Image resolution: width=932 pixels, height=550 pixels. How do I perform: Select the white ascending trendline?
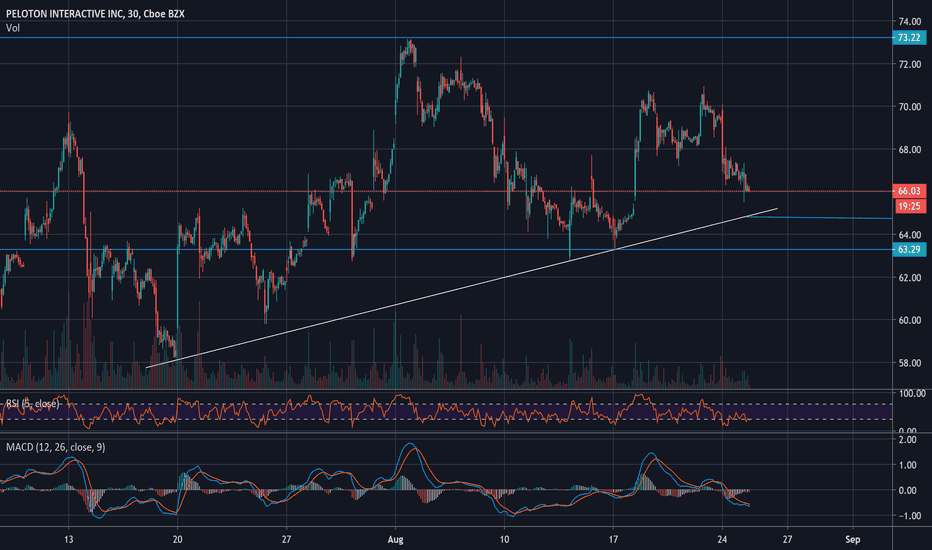462,288
